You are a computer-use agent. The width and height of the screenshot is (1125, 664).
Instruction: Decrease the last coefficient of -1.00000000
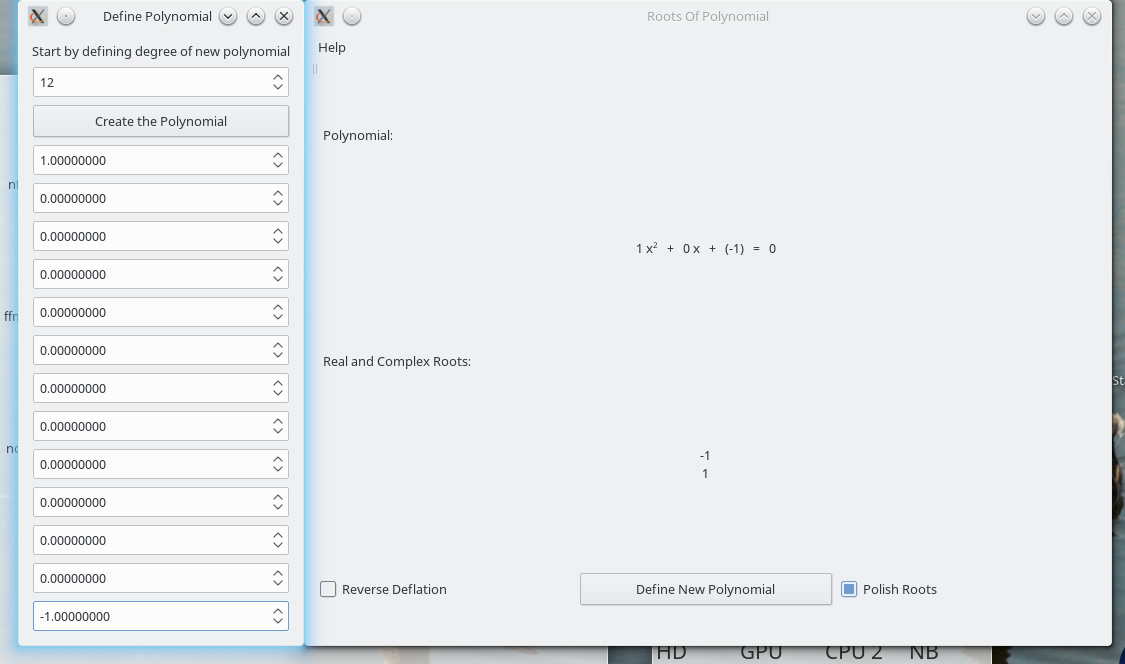(x=278, y=622)
